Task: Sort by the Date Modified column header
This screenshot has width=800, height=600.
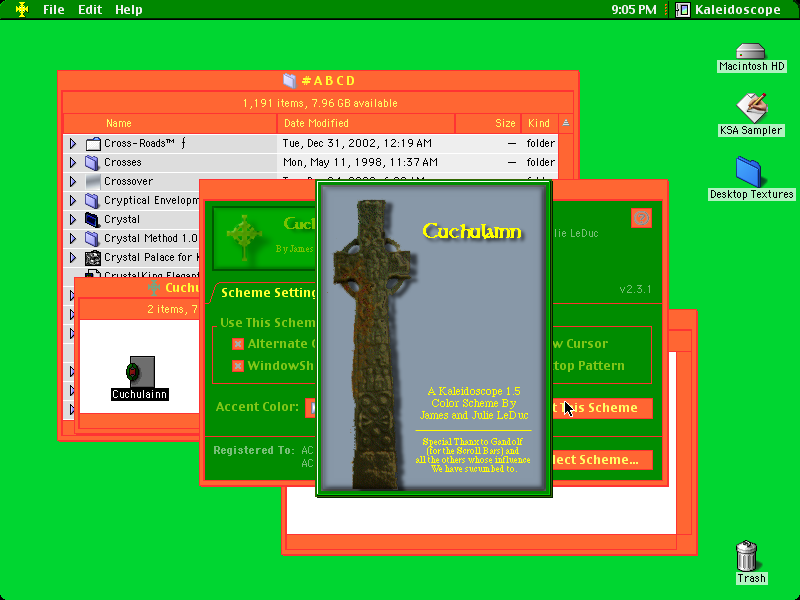Action: pos(366,123)
